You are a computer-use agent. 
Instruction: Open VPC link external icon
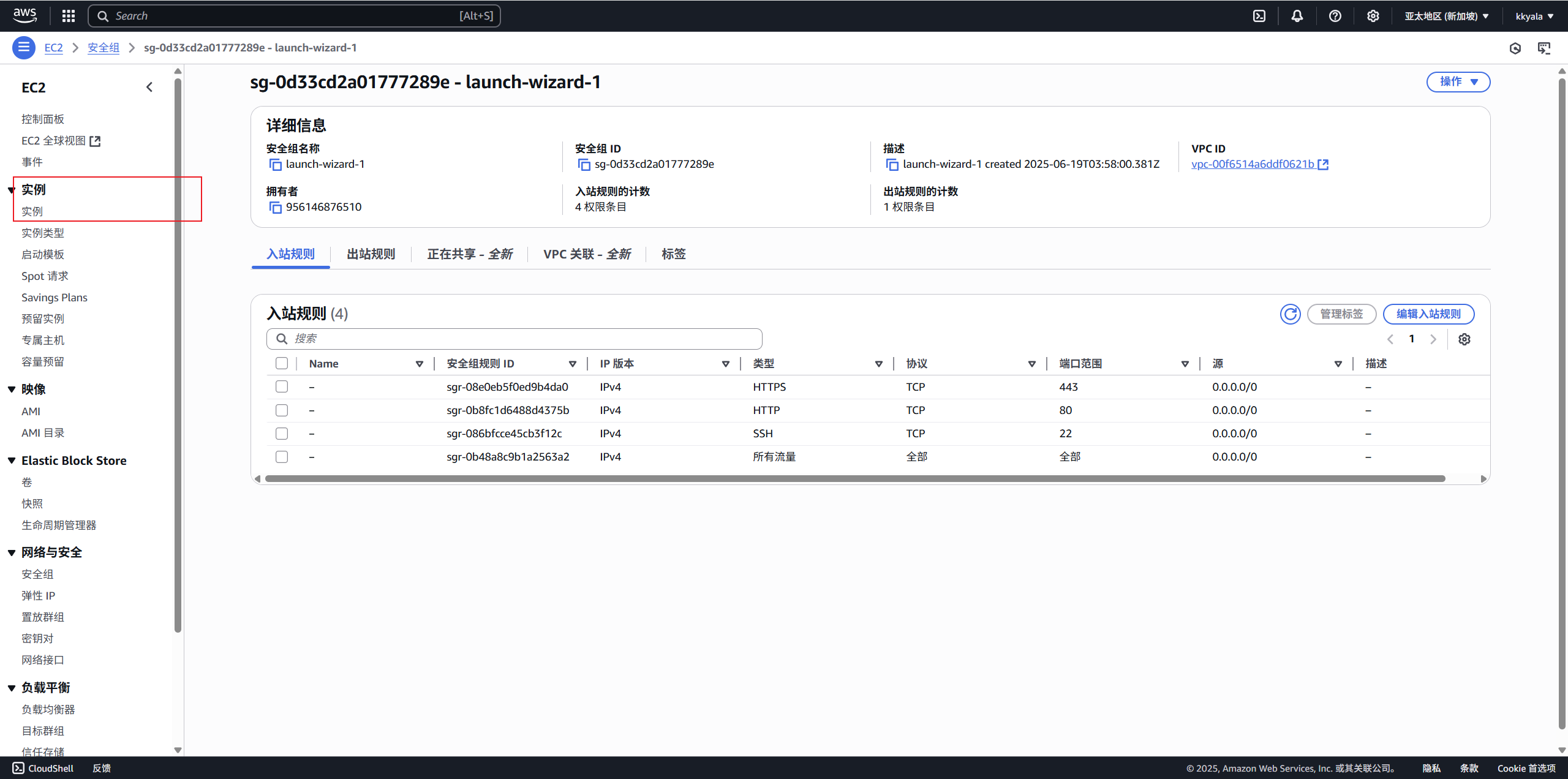click(x=1323, y=164)
